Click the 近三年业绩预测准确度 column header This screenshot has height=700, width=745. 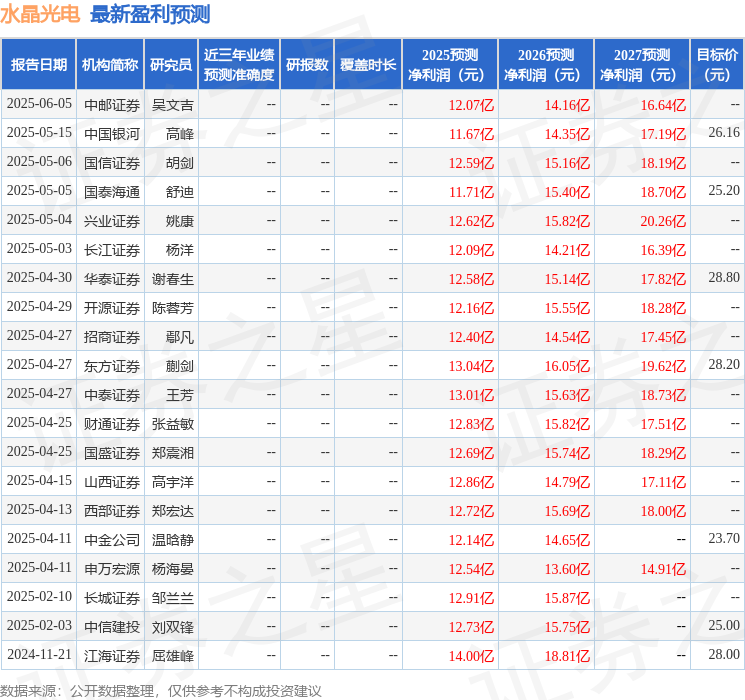[x=238, y=65]
